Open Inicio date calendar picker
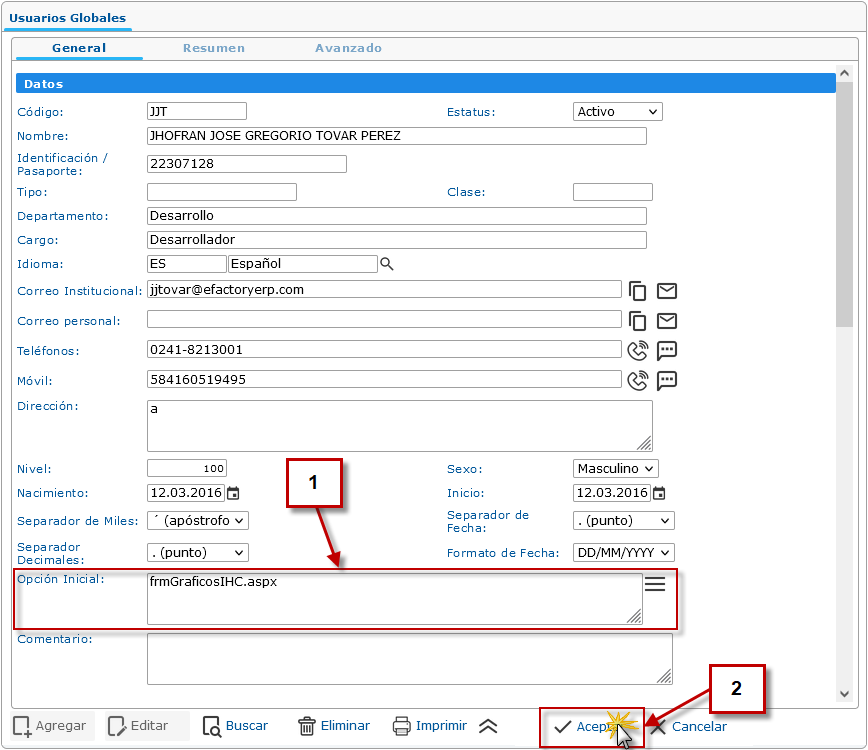868x750 pixels. pyautogui.click(x=659, y=493)
